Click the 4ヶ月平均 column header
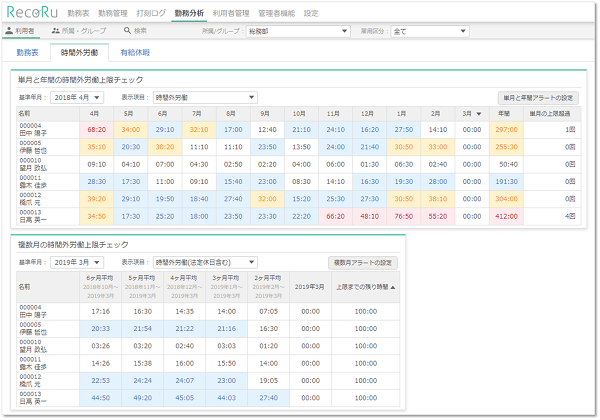Image resolution: width=600 pixels, height=420 pixels. coord(184,287)
